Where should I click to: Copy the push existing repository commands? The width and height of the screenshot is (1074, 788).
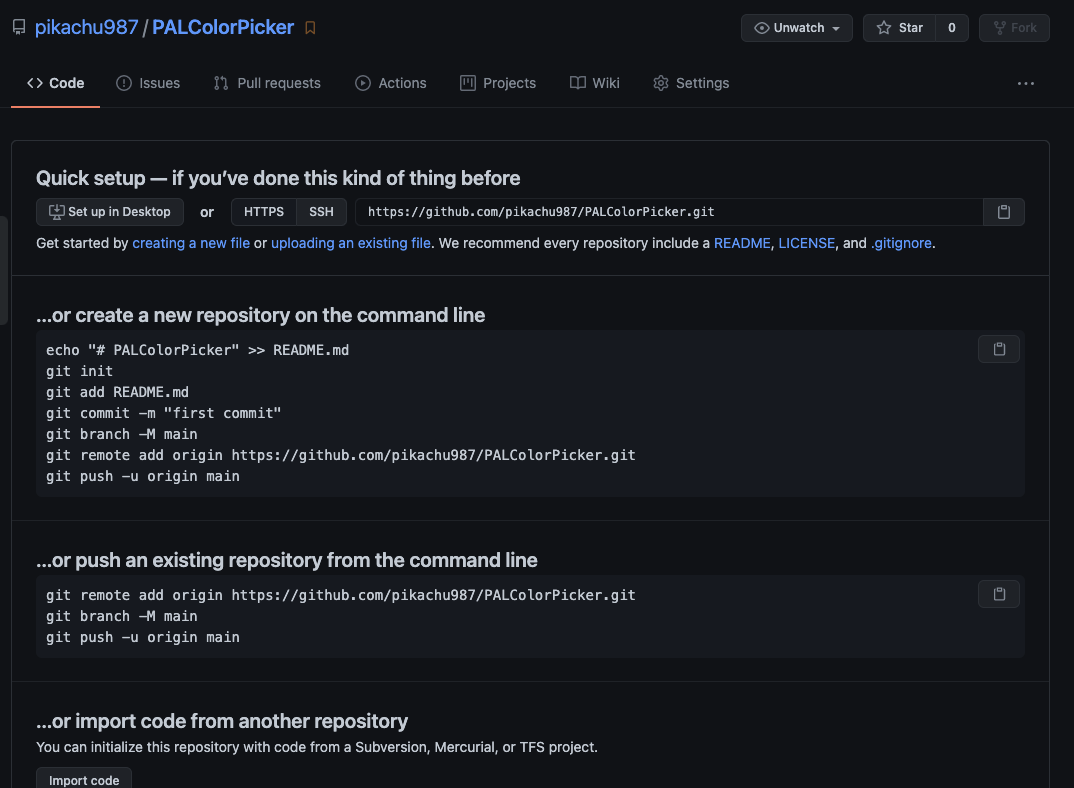click(x=999, y=594)
